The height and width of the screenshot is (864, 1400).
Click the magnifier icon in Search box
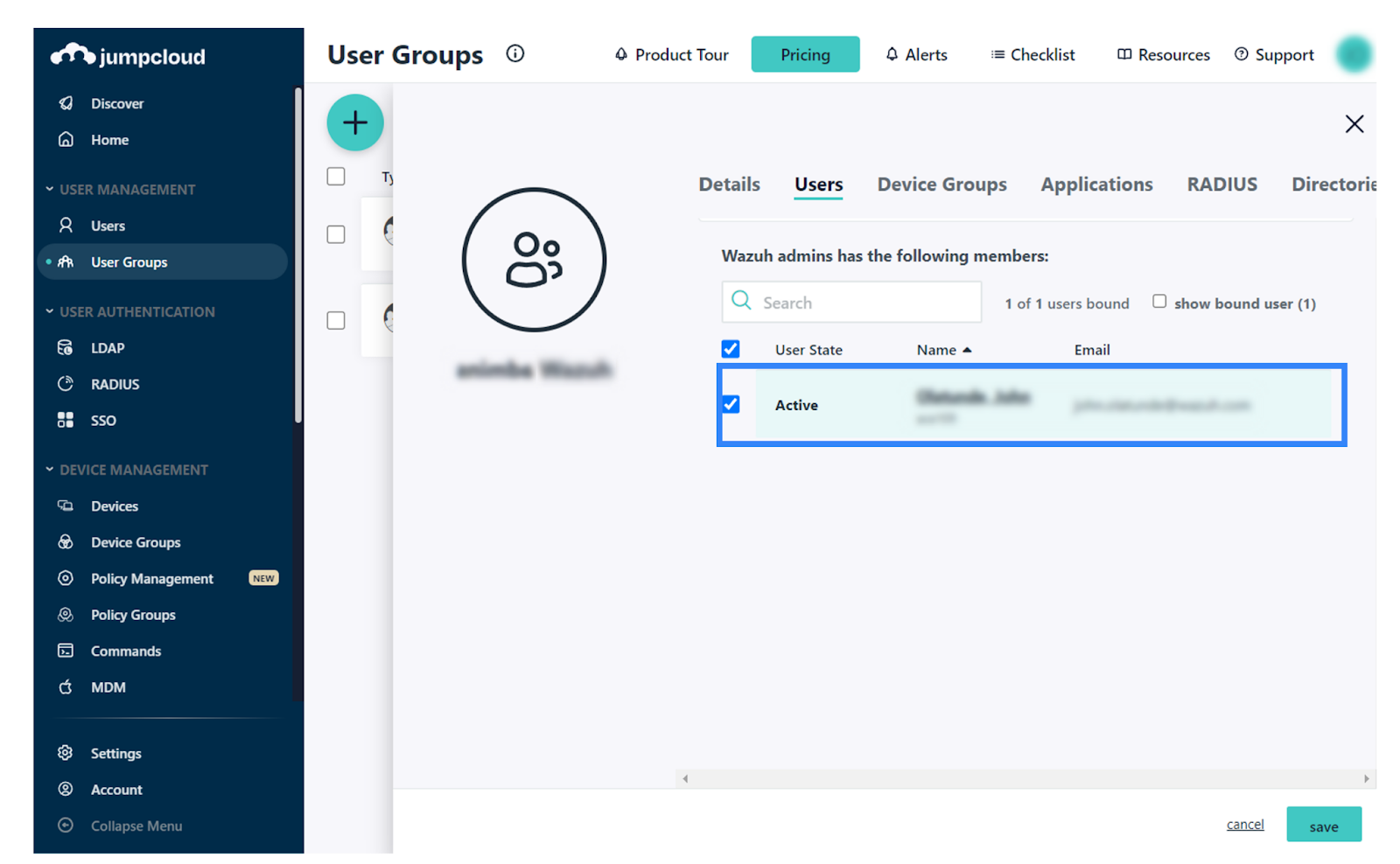[x=741, y=301]
